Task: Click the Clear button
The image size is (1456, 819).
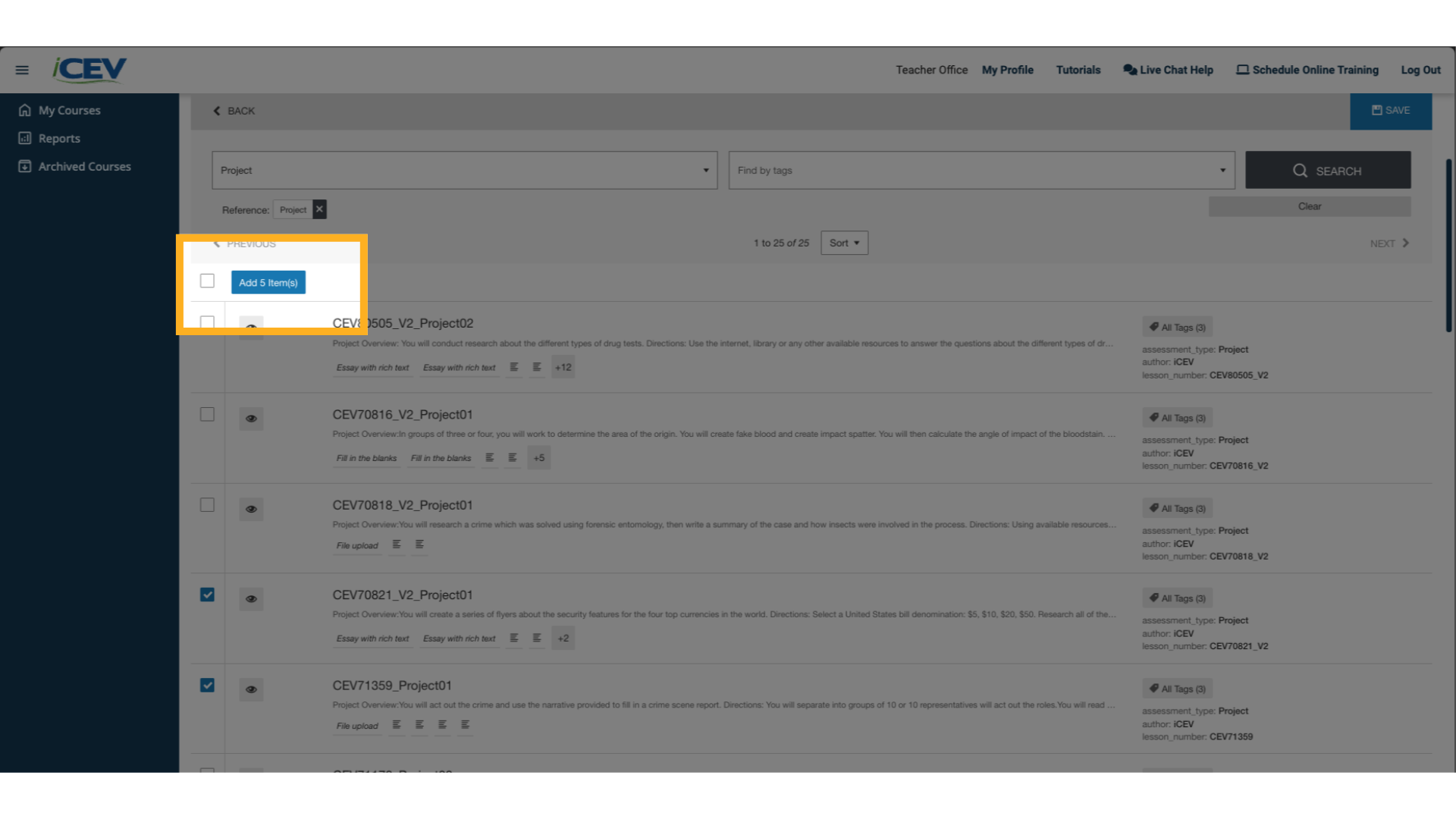Action: coord(1310,206)
